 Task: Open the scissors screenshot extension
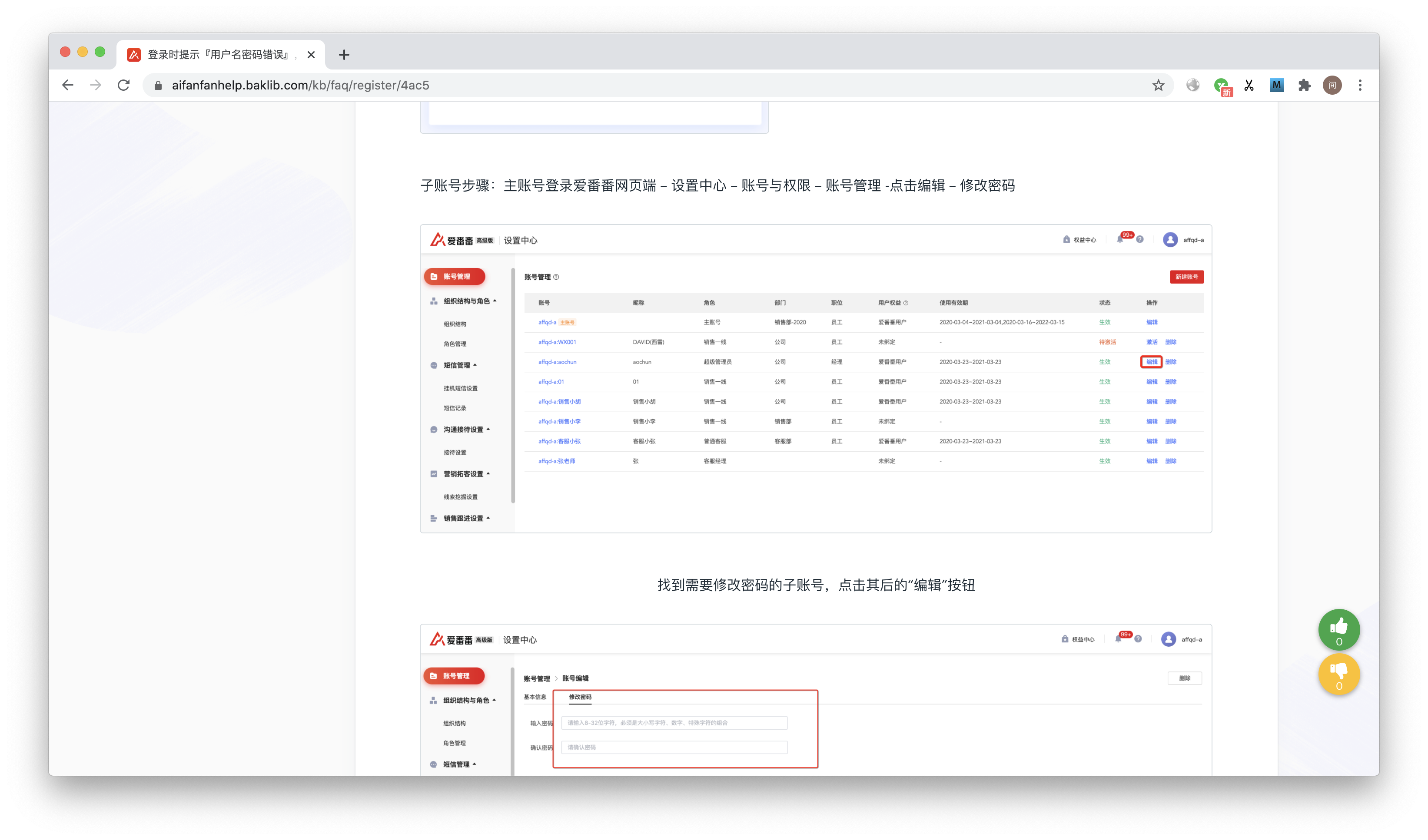1249,85
